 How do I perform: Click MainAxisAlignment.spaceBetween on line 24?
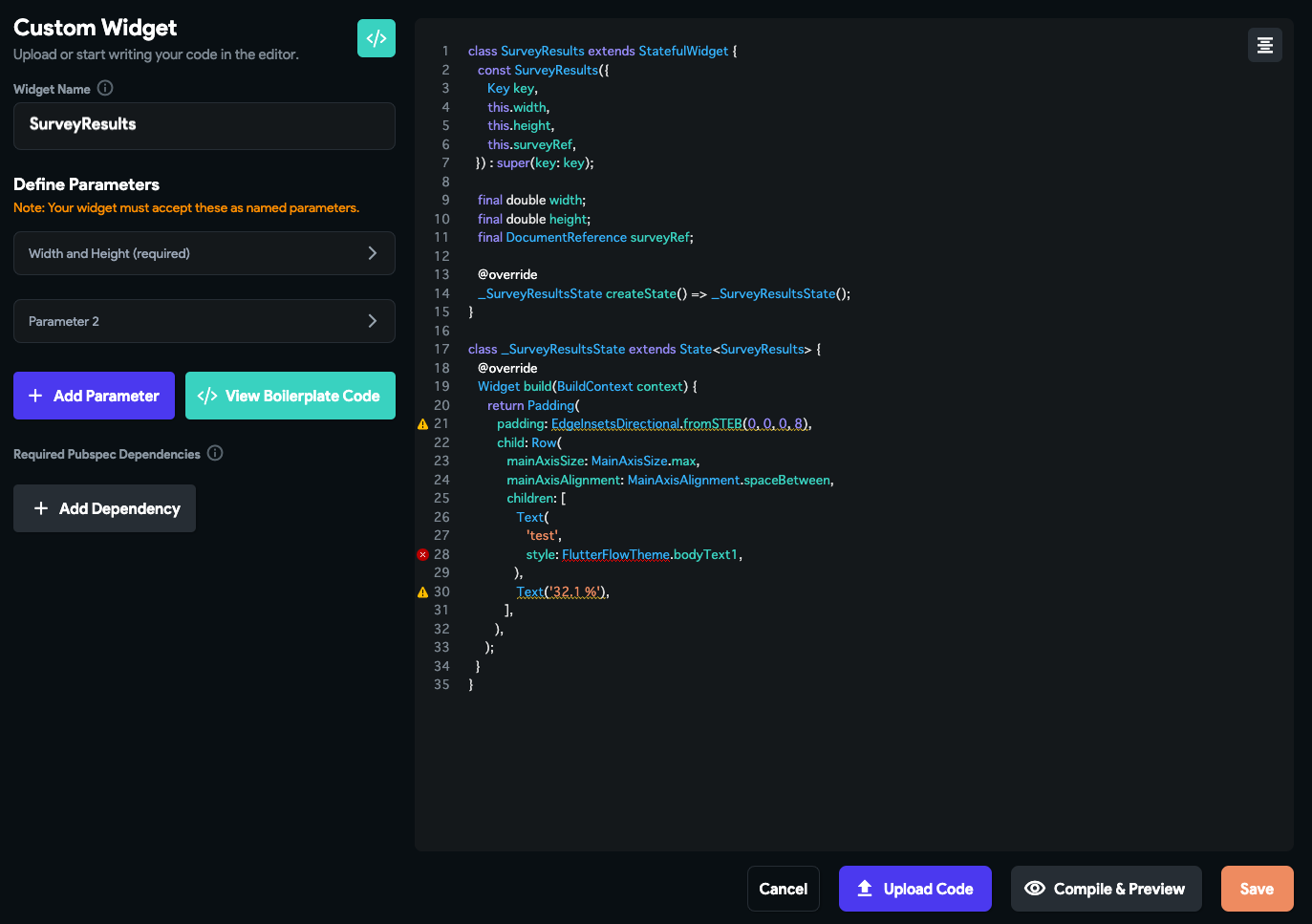(729, 481)
